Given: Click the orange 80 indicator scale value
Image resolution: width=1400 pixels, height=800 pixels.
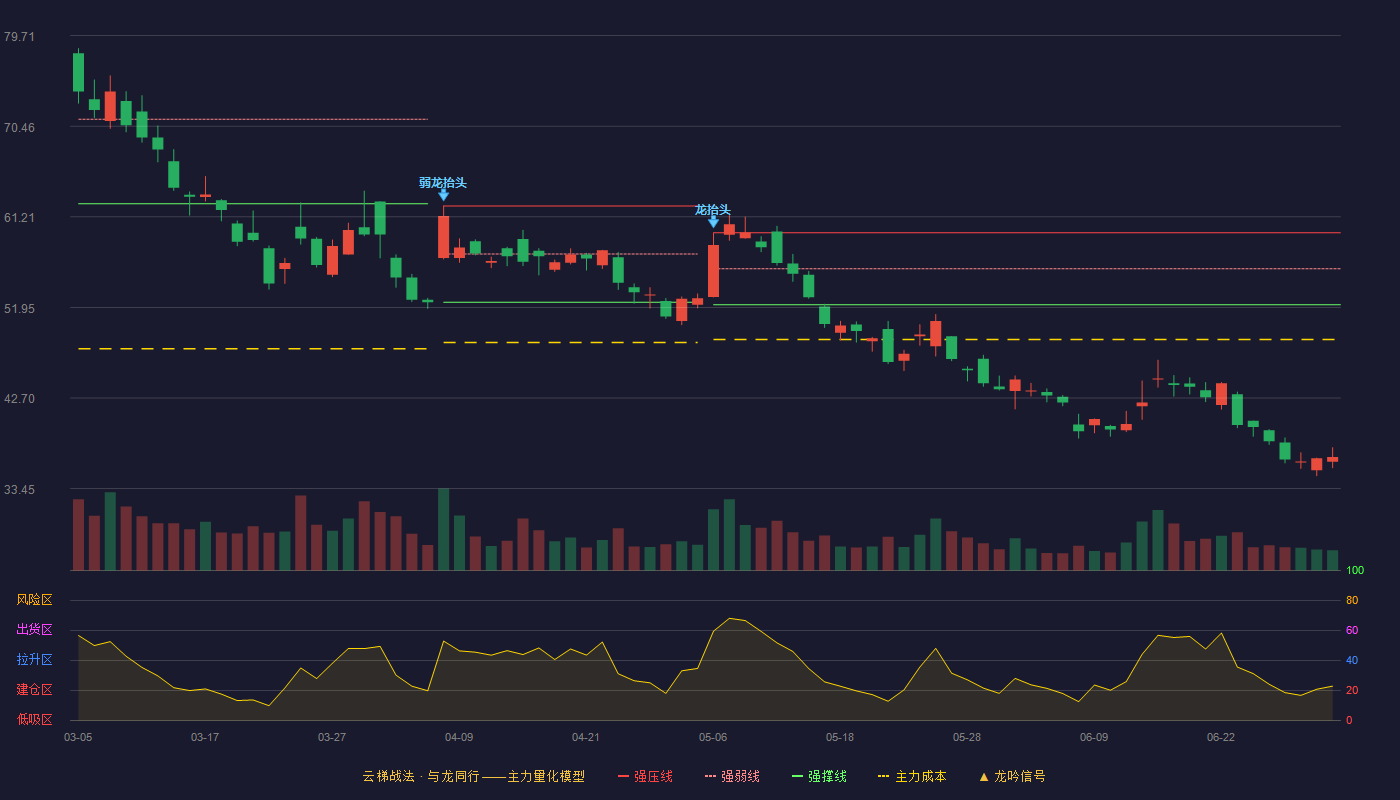Looking at the screenshot, I should click(1352, 600).
